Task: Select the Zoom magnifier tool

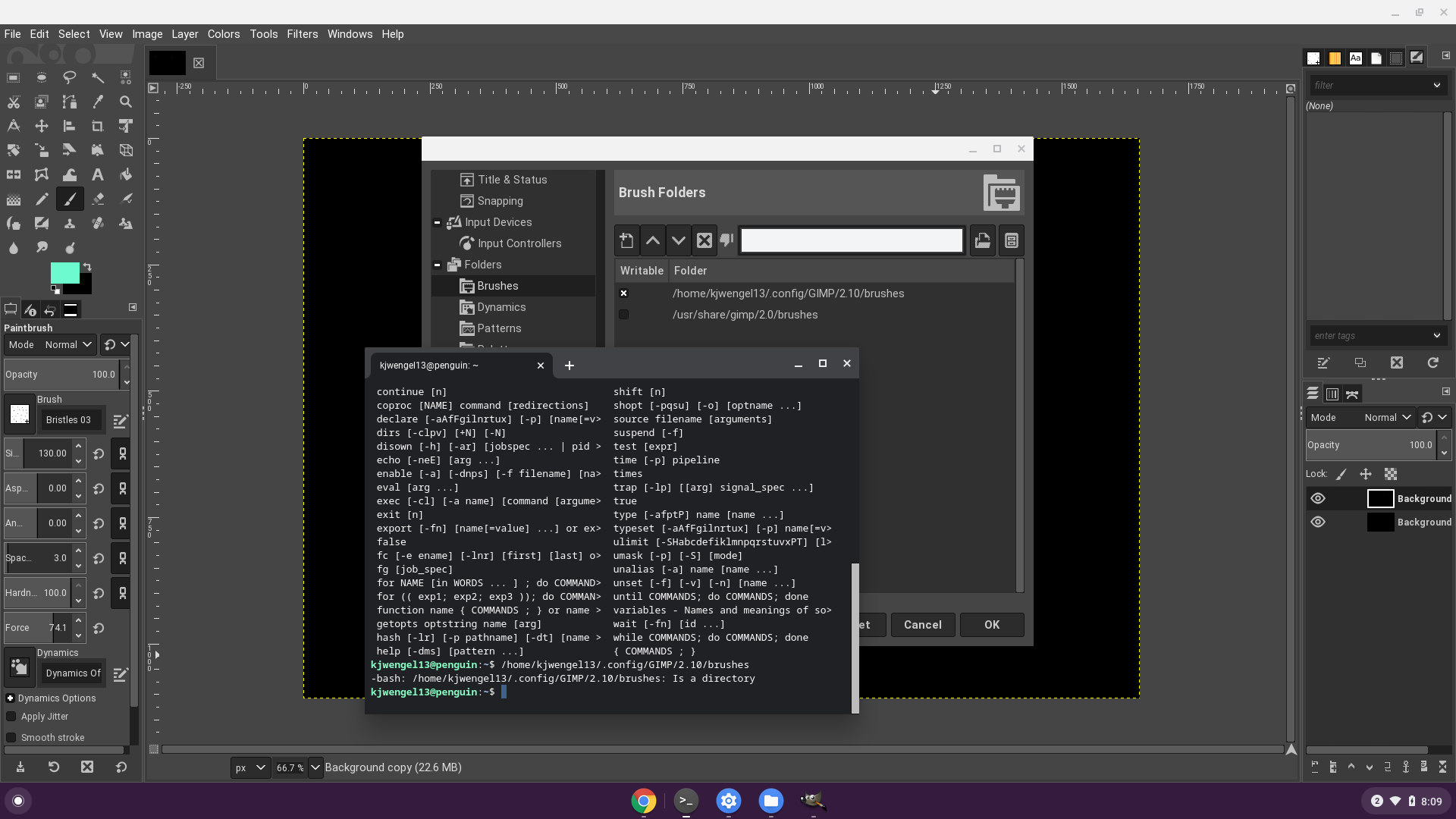Action: pos(126,102)
